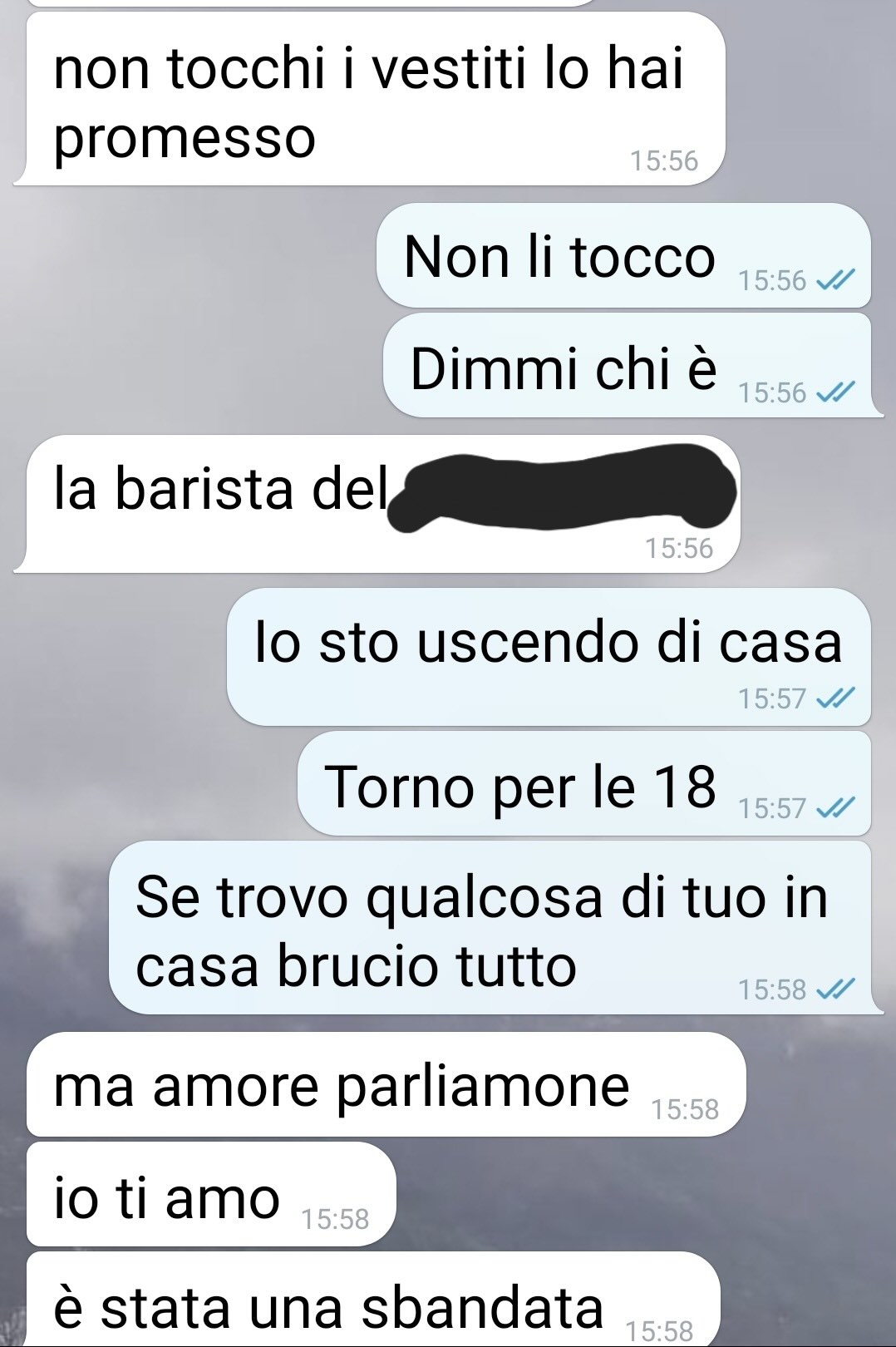The width and height of the screenshot is (896, 1347).
Task: Tap the 'ma amore parliamone' message
Action: pyautogui.click(x=386, y=1084)
